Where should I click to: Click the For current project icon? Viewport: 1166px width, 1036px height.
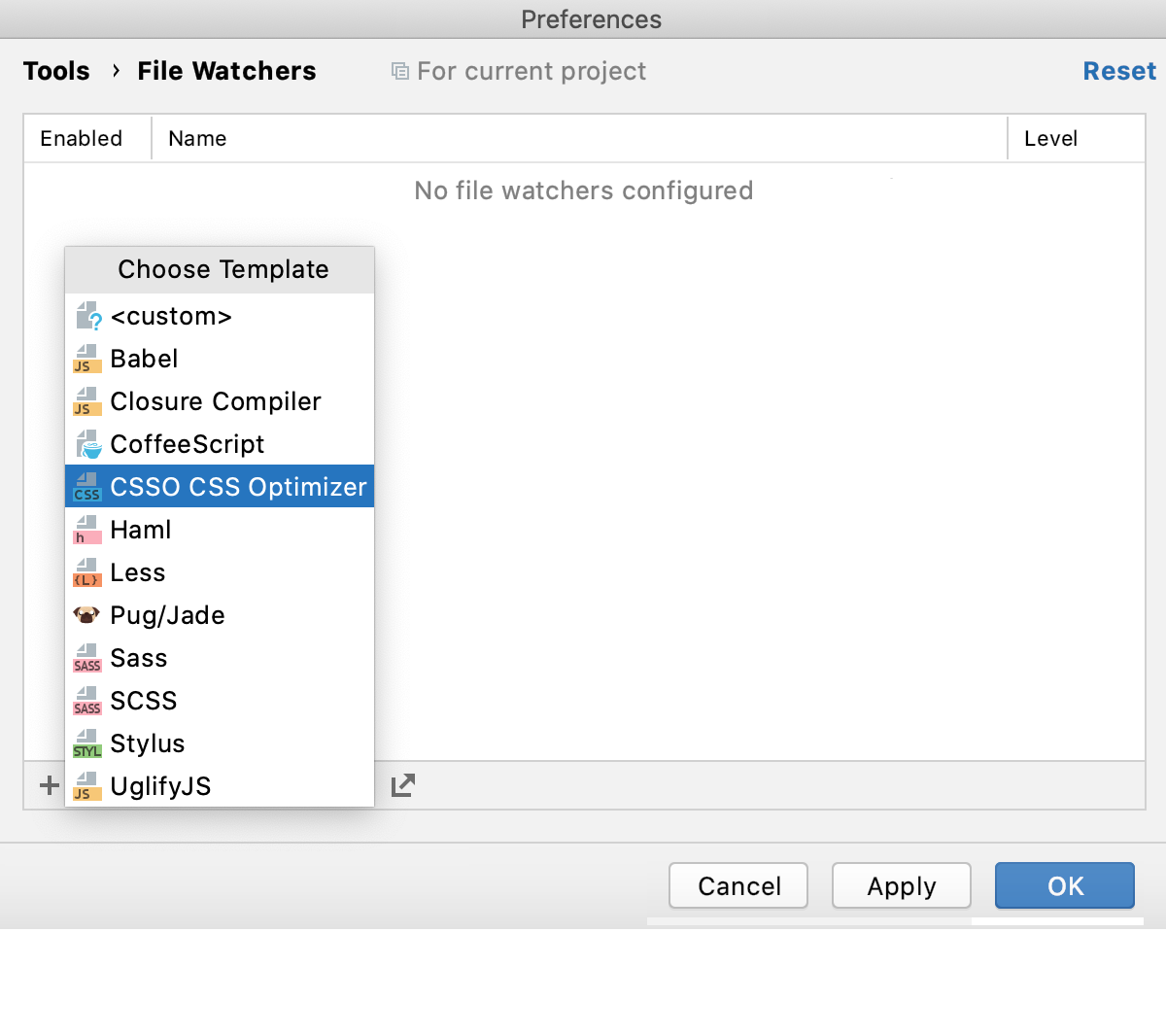(399, 70)
